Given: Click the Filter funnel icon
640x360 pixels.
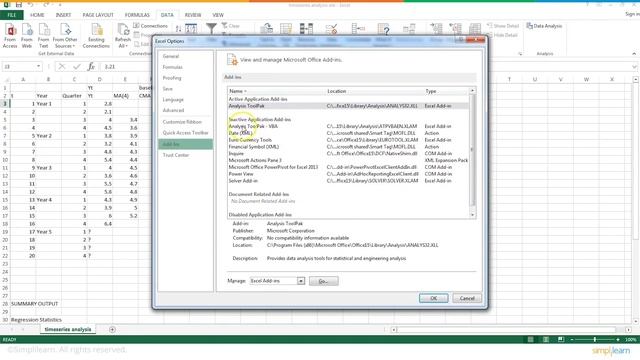Looking at the screenshot, I should [x=211, y=28].
